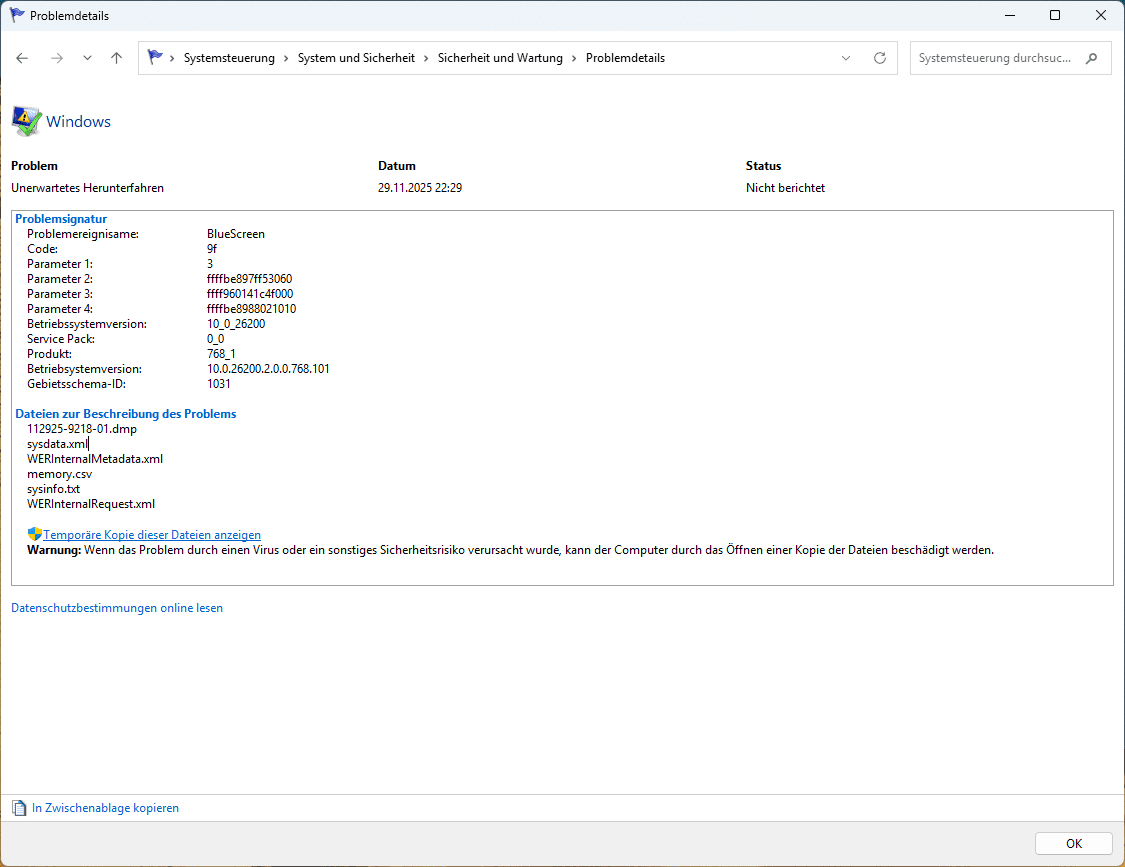The height and width of the screenshot is (867, 1125).
Task: Maximize the Problemdetails window
Action: (x=1055, y=15)
